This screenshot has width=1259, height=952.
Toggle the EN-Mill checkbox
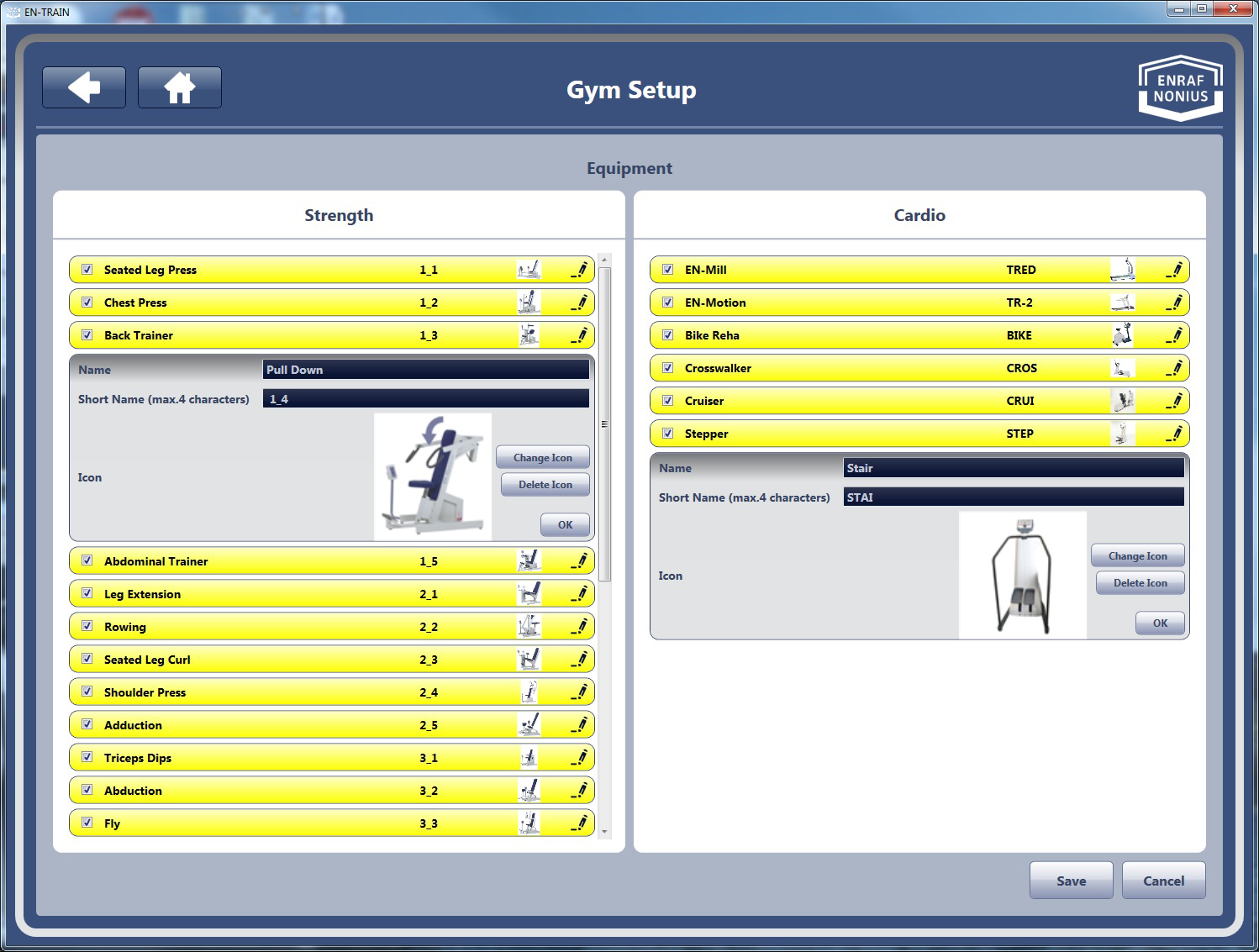pos(667,270)
